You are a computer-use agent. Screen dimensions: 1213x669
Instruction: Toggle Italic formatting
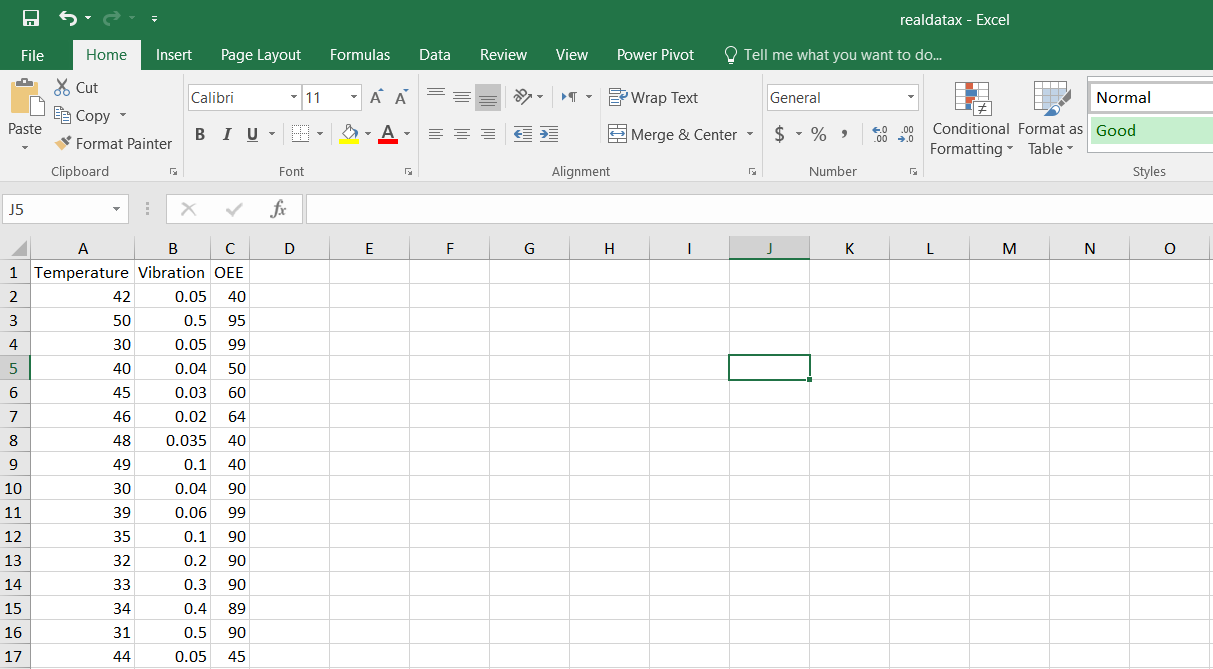226,134
